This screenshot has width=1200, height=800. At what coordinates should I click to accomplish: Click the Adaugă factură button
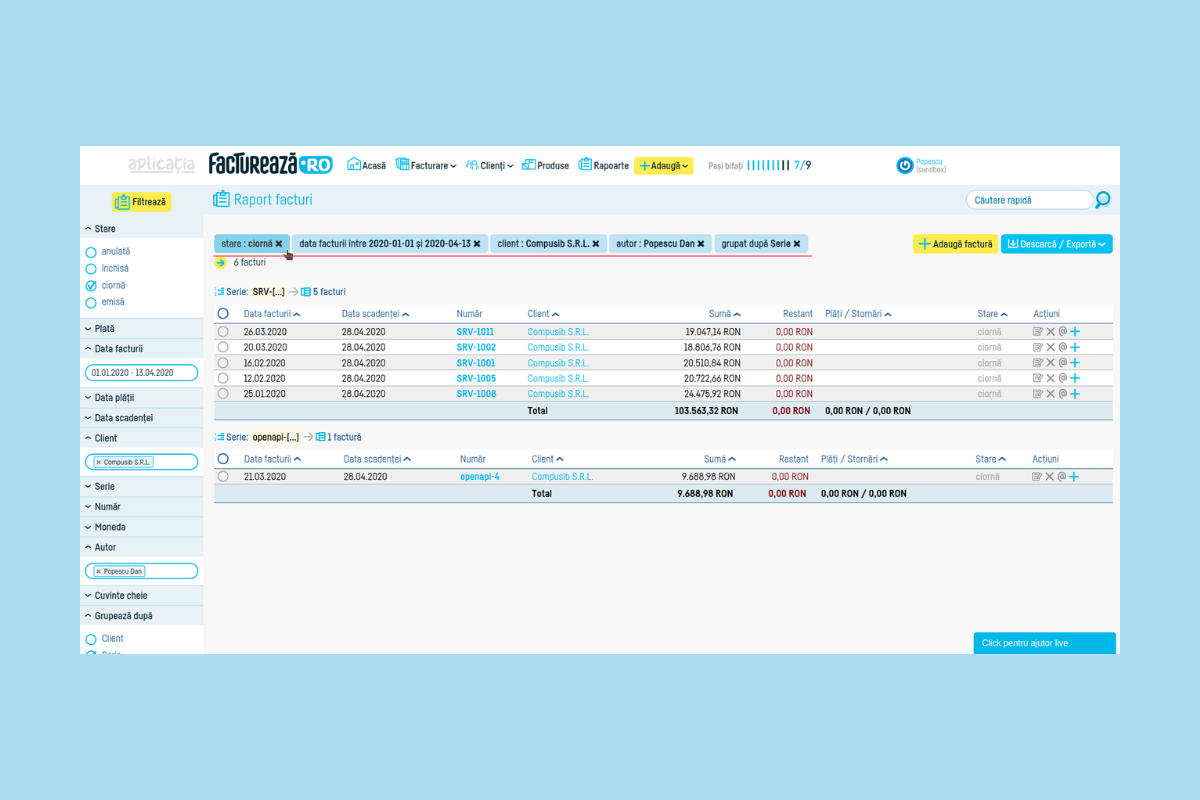click(955, 244)
